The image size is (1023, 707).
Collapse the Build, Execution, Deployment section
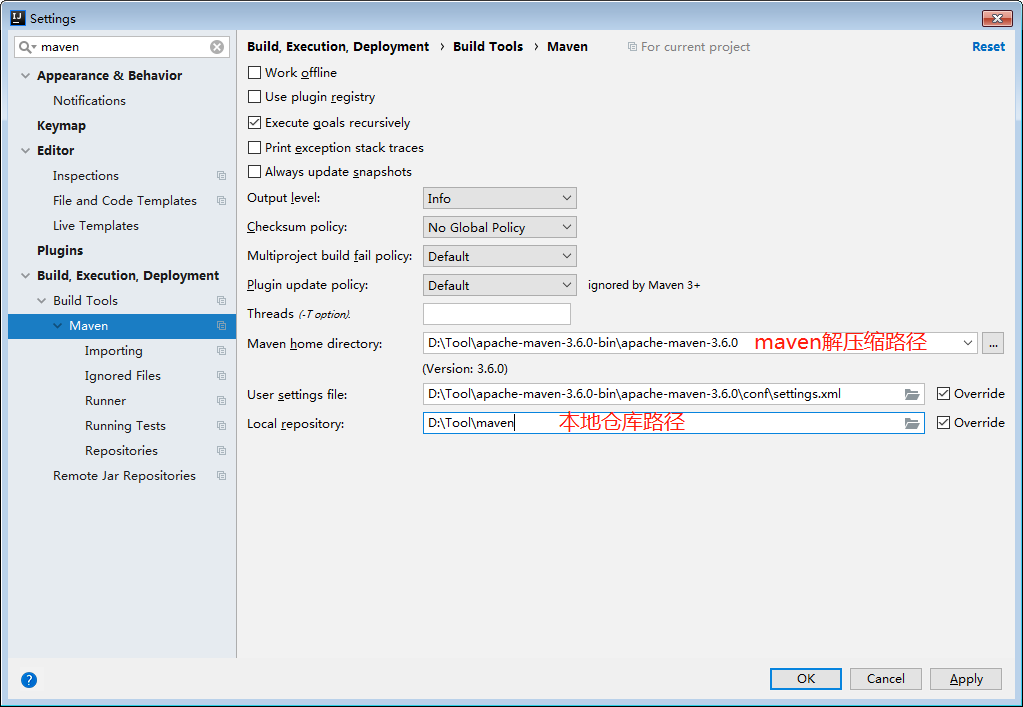pyautogui.click(x=24, y=275)
